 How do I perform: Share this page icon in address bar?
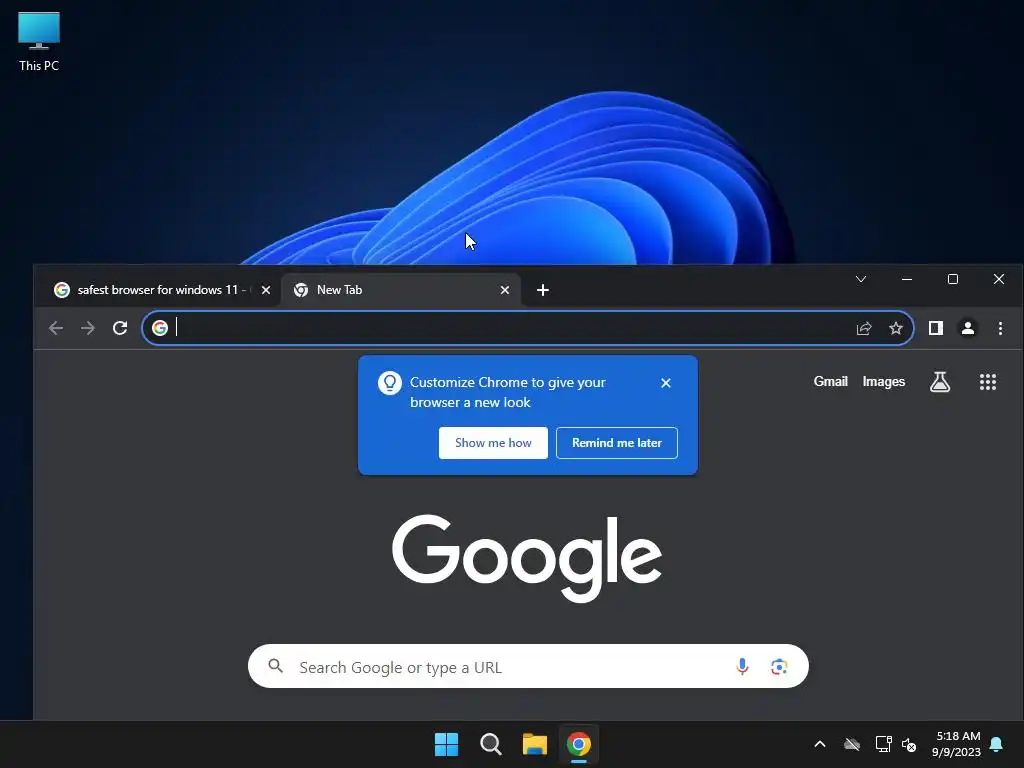[x=864, y=328]
